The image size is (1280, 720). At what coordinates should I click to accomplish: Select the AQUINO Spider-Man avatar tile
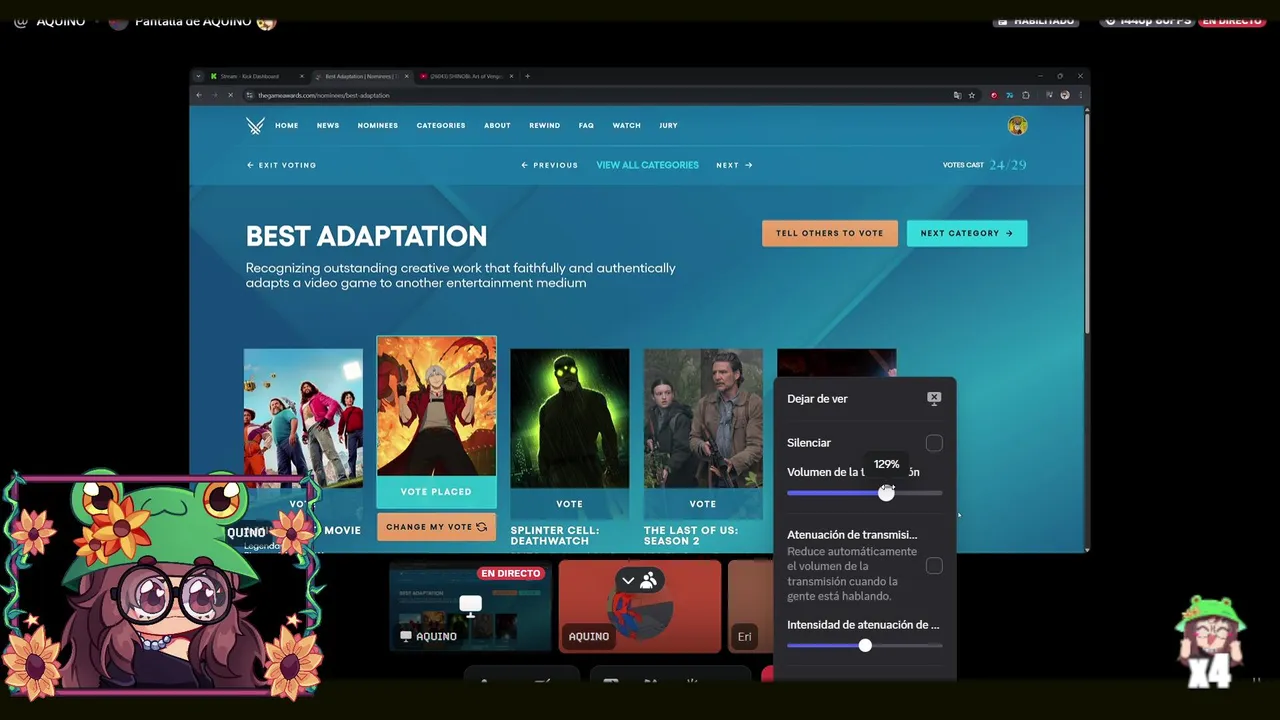tap(640, 606)
